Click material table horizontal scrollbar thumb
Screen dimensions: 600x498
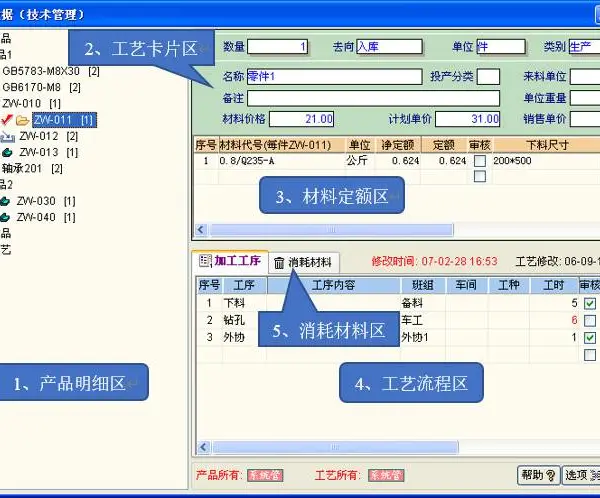(x=331, y=230)
